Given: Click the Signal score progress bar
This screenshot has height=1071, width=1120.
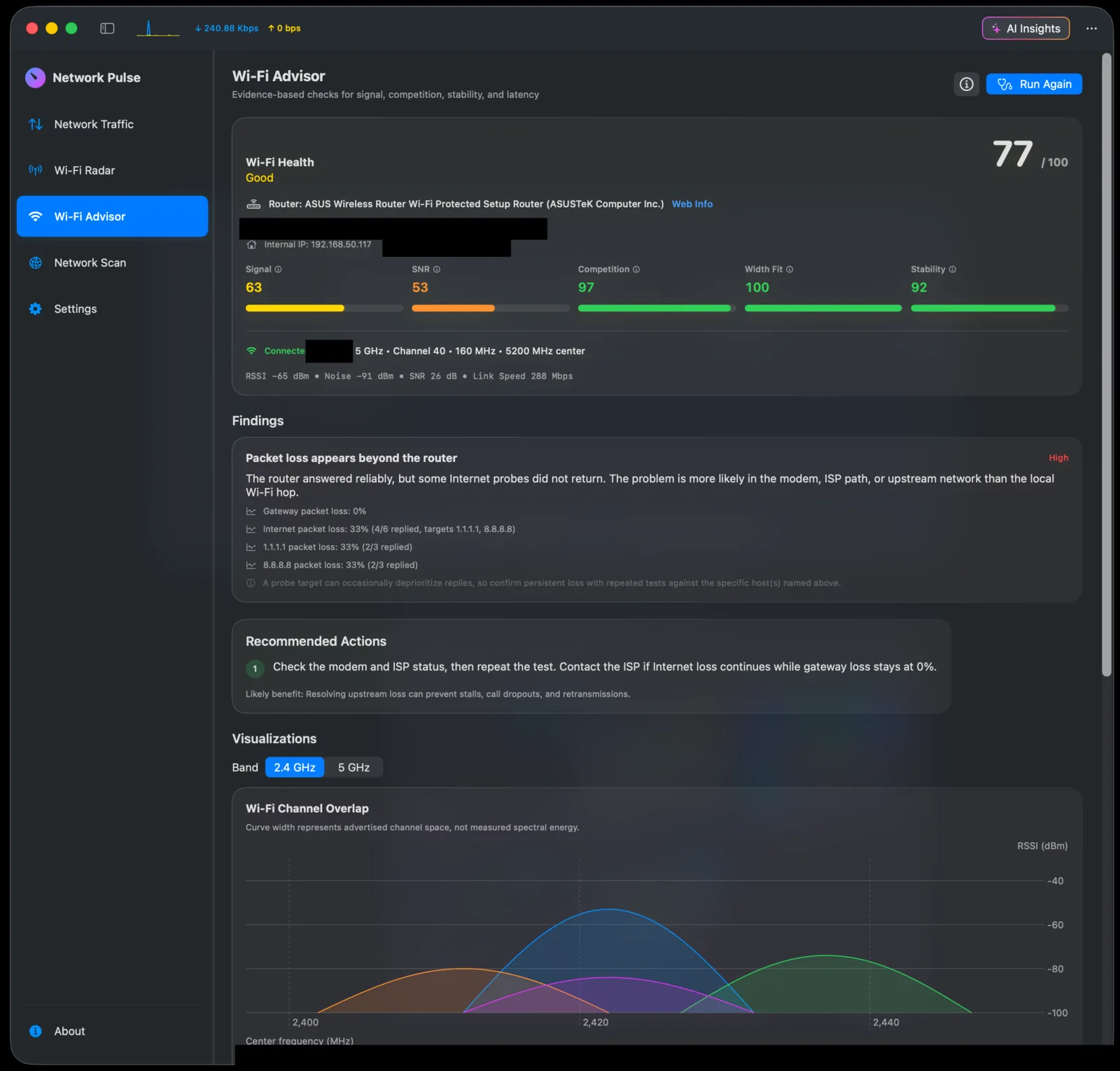Looking at the screenshot, I should point(324,308).
